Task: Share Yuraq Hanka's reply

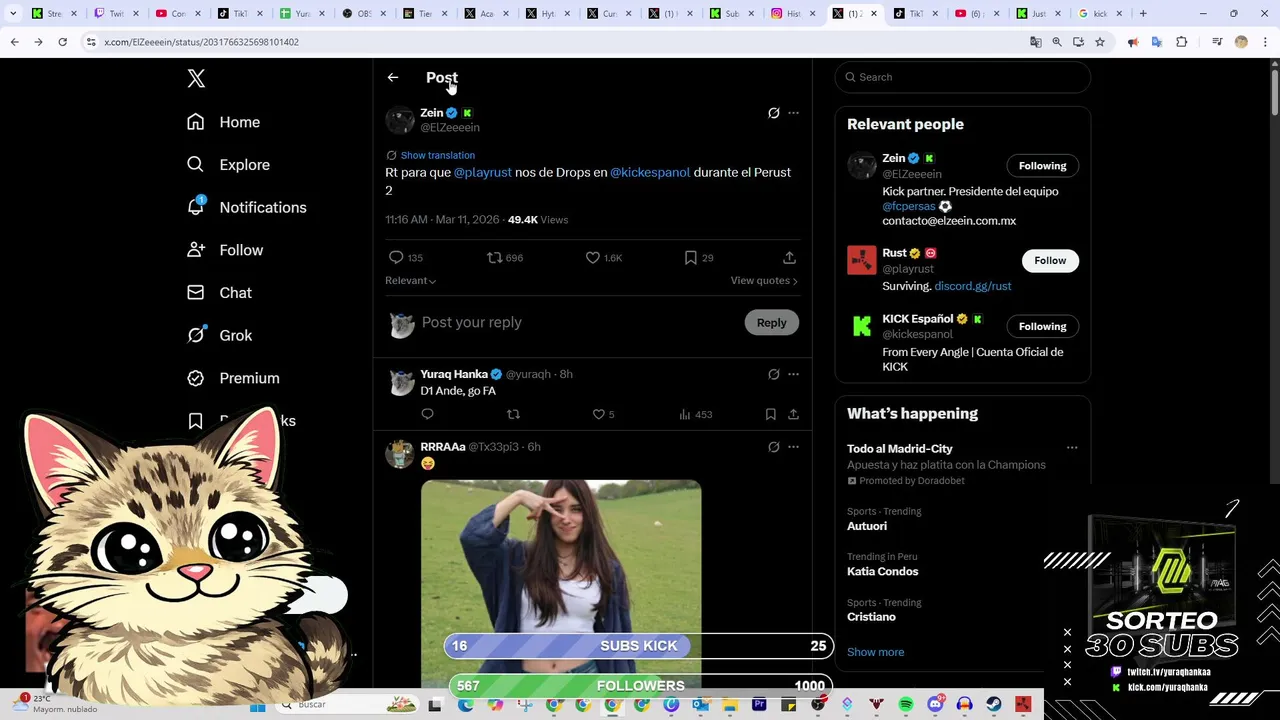Action: coord(793,414)
